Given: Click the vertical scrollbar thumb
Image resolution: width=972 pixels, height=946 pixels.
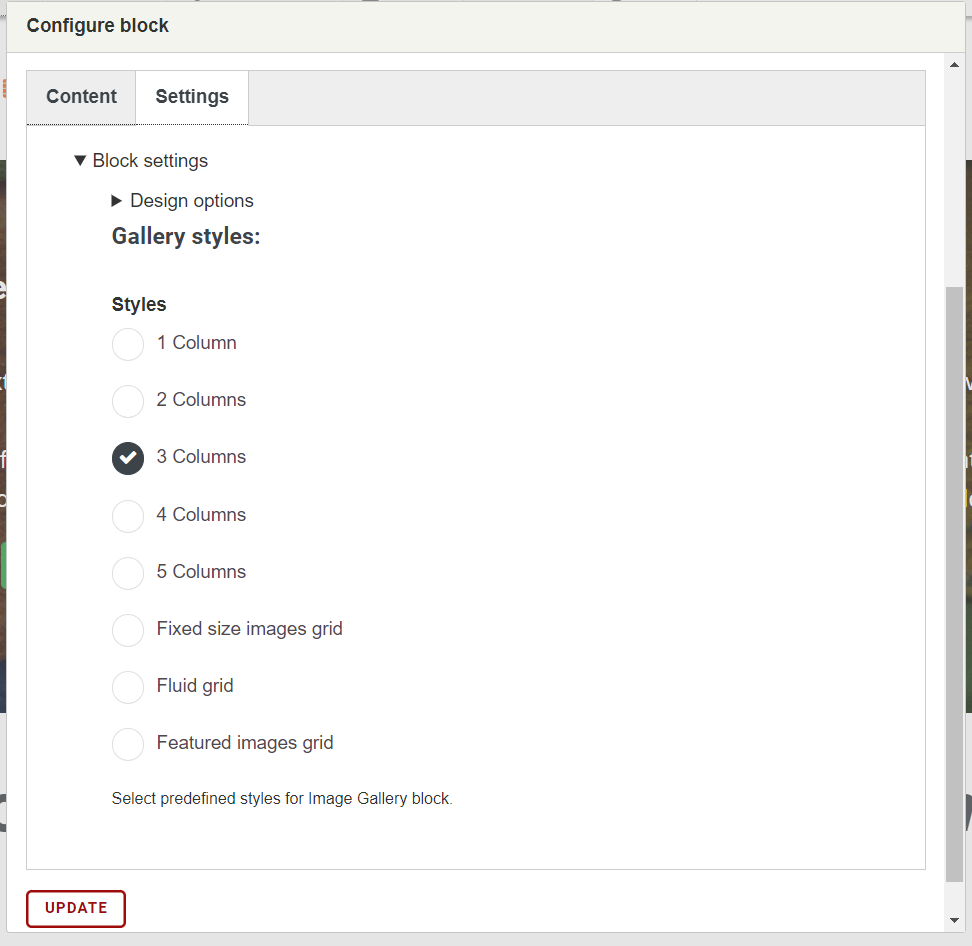Looking at the screenshot, I should (954, 583).
